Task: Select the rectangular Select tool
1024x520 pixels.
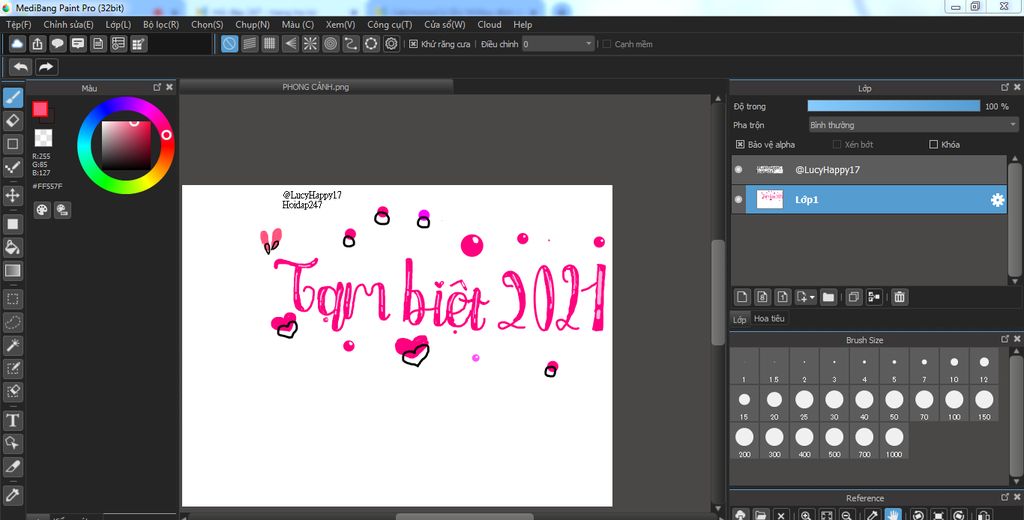Action: 13,299
